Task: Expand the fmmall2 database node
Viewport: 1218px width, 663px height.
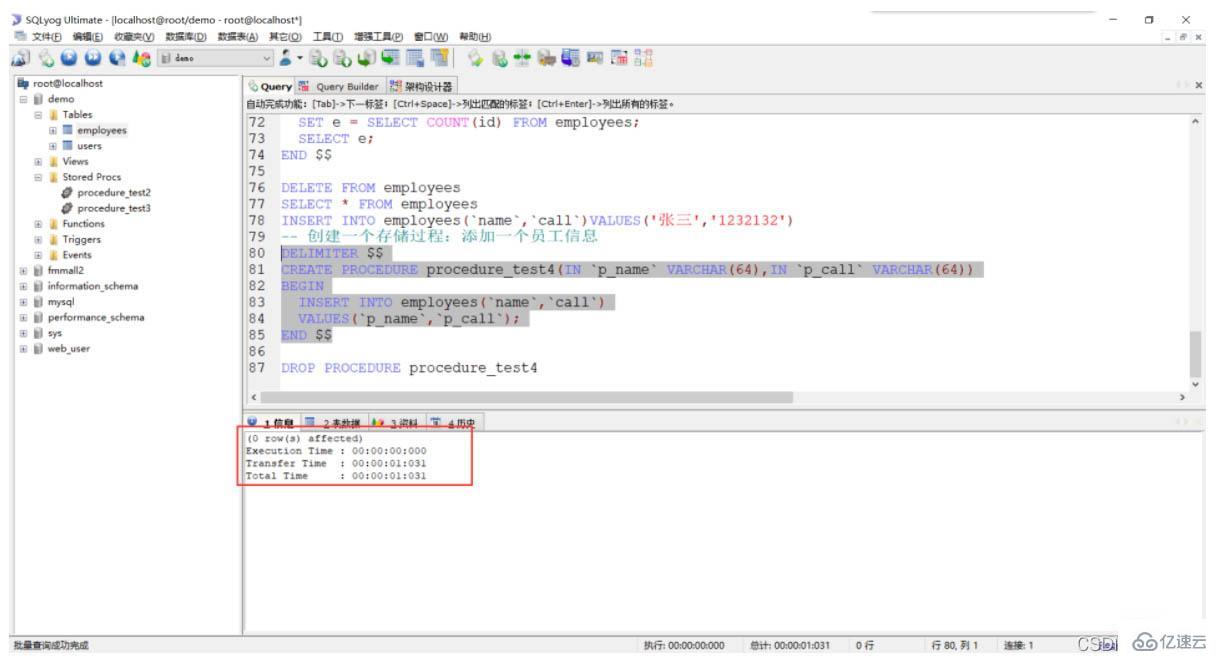Action: 22,270
